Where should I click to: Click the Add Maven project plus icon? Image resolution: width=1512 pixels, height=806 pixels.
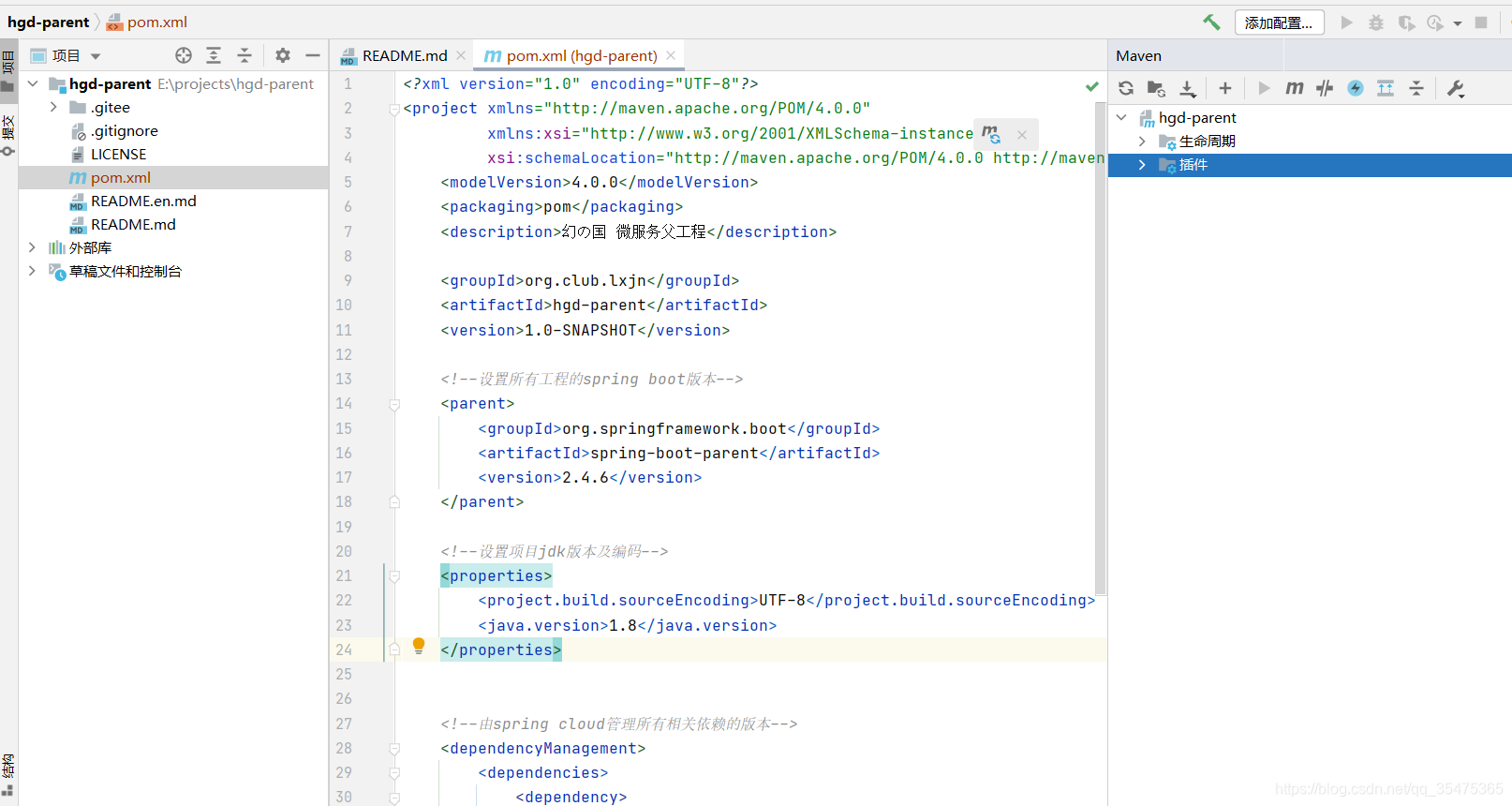(x=1224, y=88)
